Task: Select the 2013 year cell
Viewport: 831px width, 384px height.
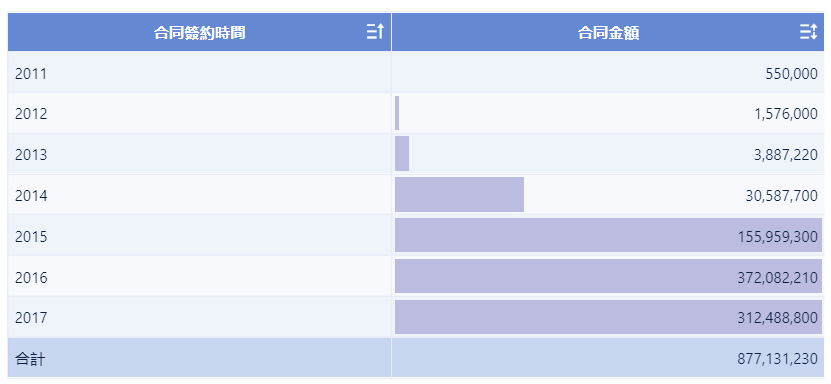Action: 200,154
